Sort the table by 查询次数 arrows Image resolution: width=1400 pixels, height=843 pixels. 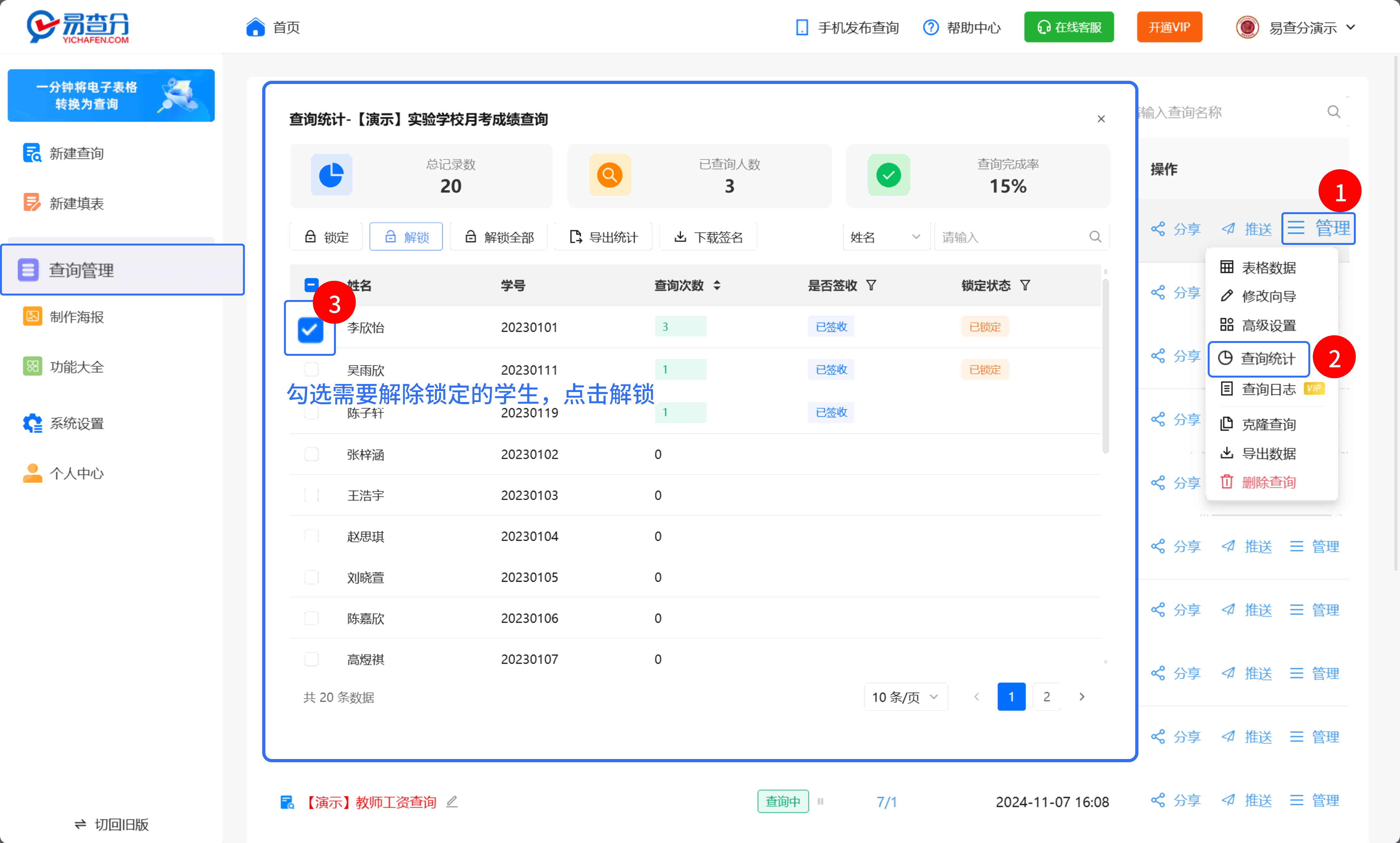[717, 285]
